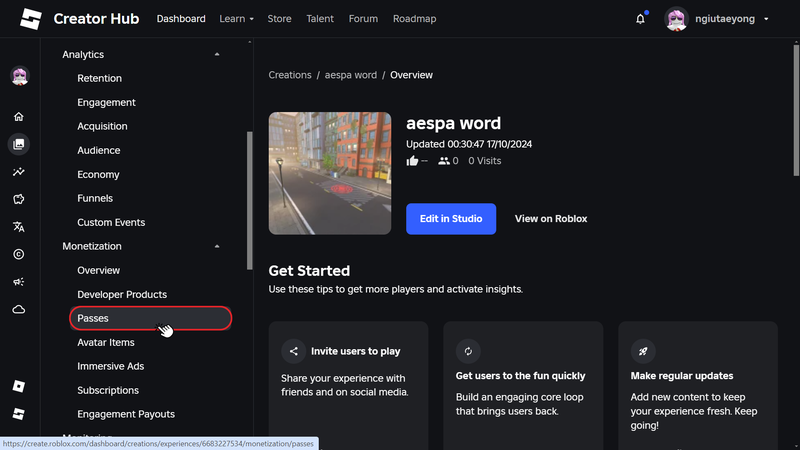Image resolution: width=800 pixels, height=450 pixels.
Task: Open Audience analytics page
Action: [98, 151]
